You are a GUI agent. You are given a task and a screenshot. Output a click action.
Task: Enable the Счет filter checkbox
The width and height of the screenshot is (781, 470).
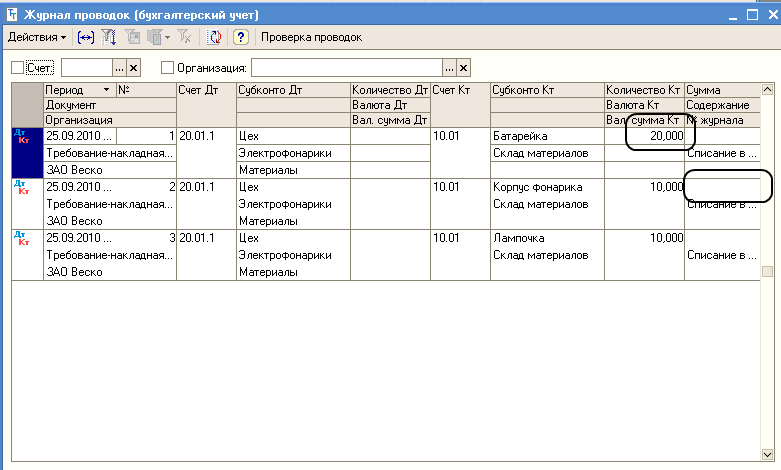pyautogui.click(x=17, y=68)
